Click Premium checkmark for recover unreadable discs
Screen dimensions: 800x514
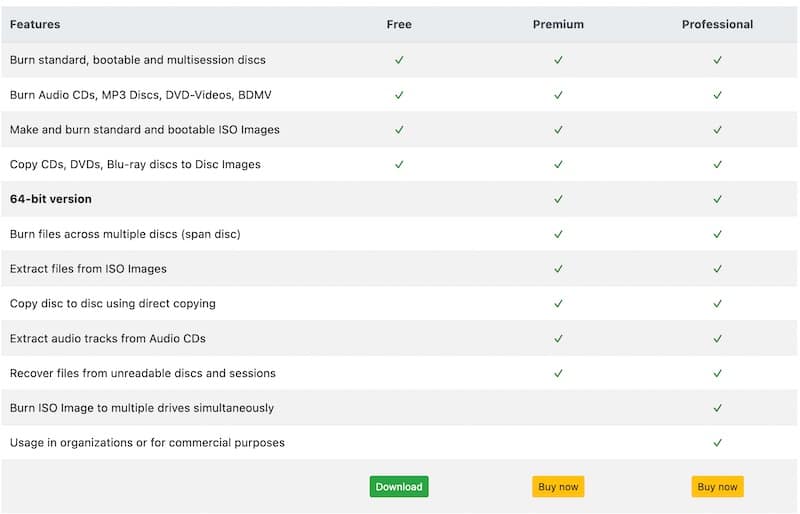pos(558,373)
